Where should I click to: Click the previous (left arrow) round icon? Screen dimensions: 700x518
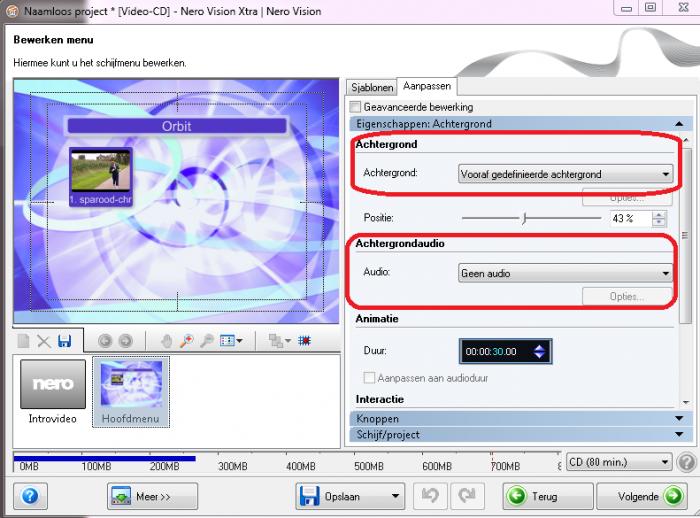pyautogui.click(x=105, y=341)
